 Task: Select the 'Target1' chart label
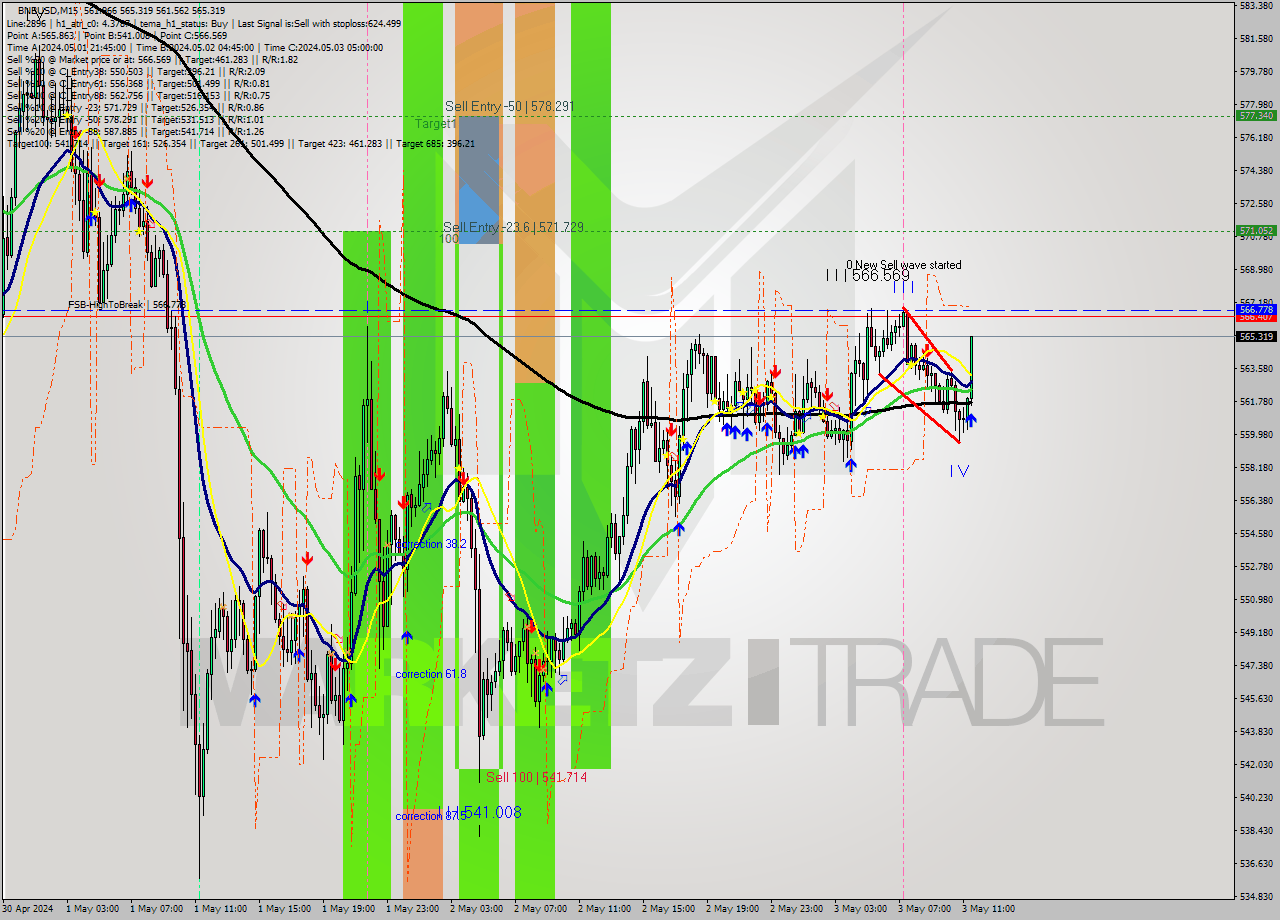[x=436, y=124]
